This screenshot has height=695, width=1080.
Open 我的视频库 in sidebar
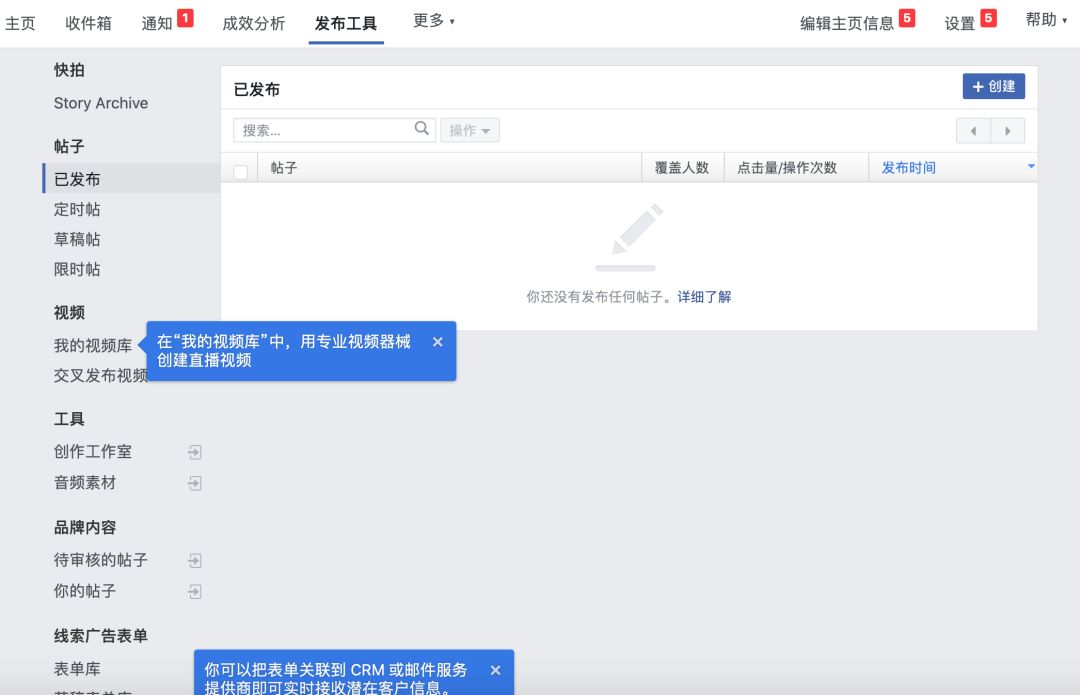pyautogui.click(x=93, y=346)
